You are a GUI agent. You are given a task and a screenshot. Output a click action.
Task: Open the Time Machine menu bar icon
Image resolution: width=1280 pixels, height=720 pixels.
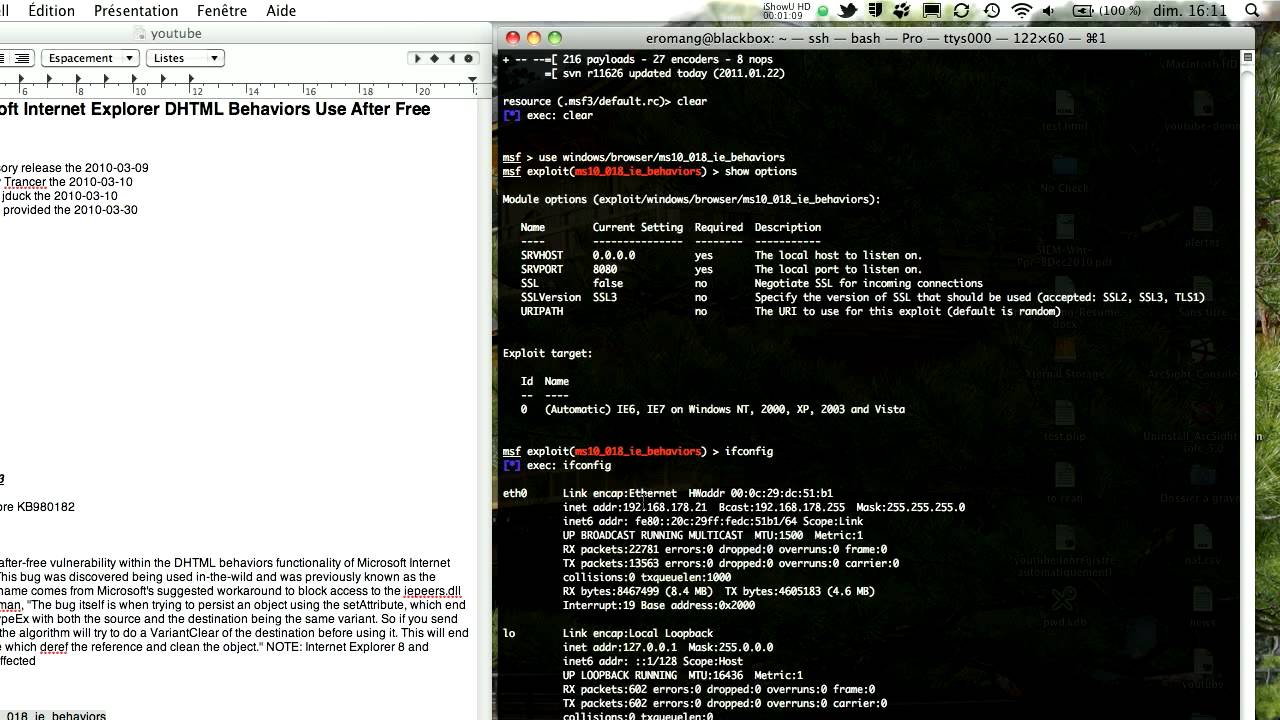(x=990, y=10)
